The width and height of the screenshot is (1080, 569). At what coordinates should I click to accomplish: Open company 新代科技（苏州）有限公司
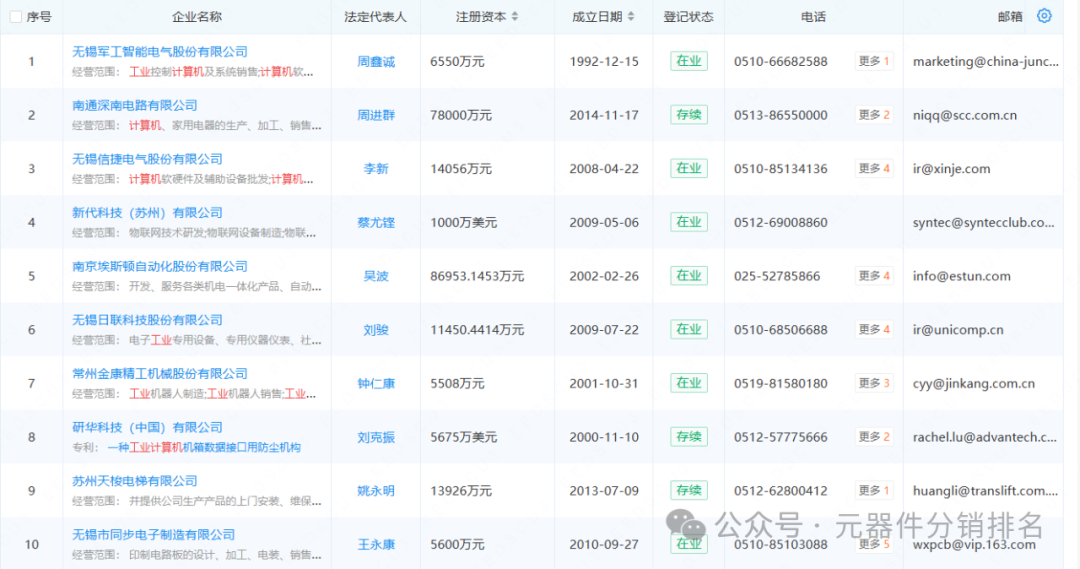[x=147, y=213]
